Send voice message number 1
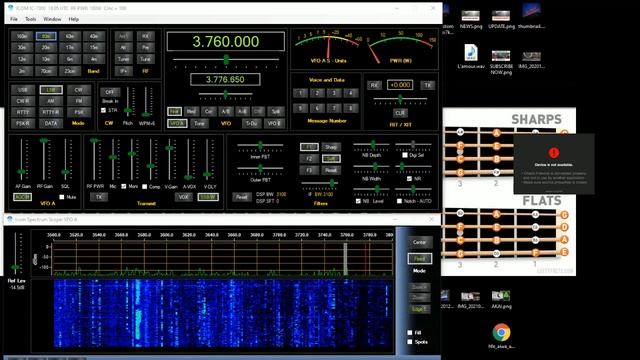640x360 pixels. coord(300,93)
